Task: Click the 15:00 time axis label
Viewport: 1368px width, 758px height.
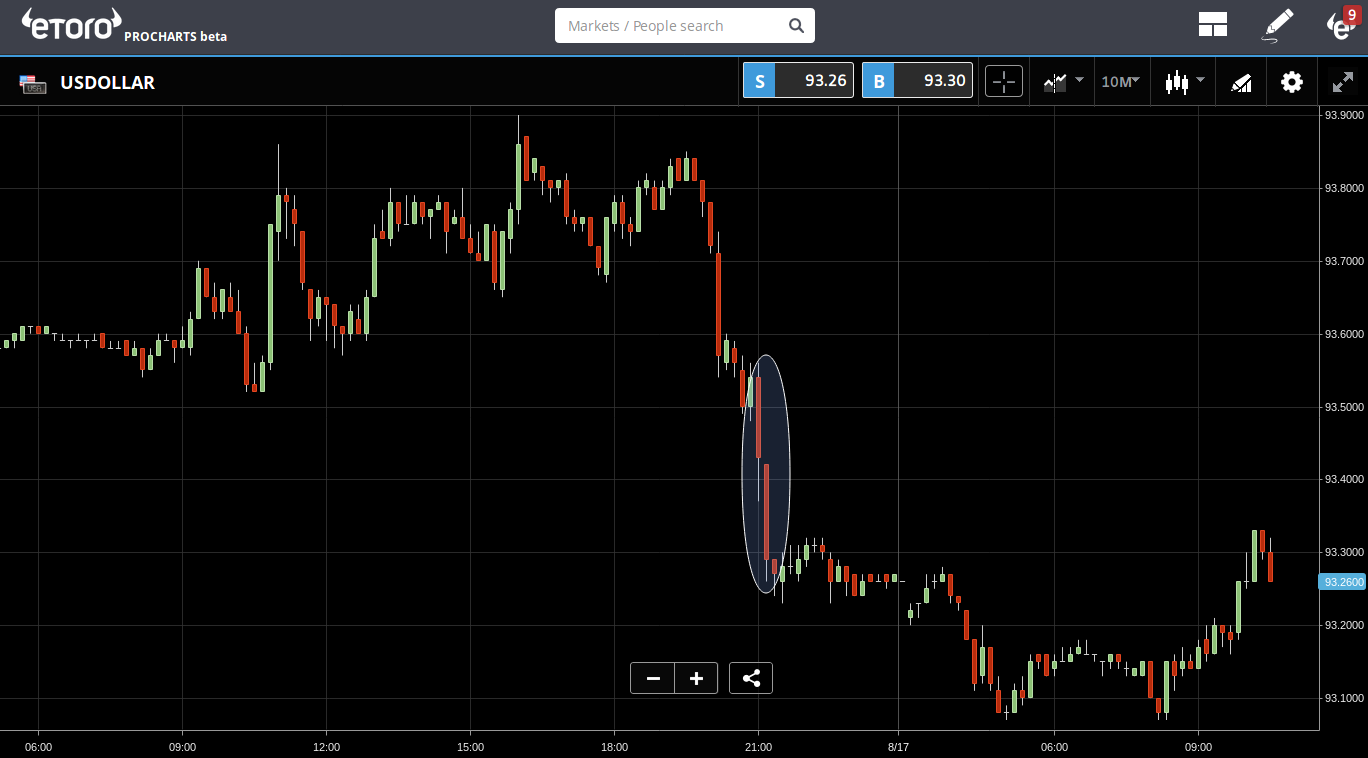Action: tap(470, 746)
